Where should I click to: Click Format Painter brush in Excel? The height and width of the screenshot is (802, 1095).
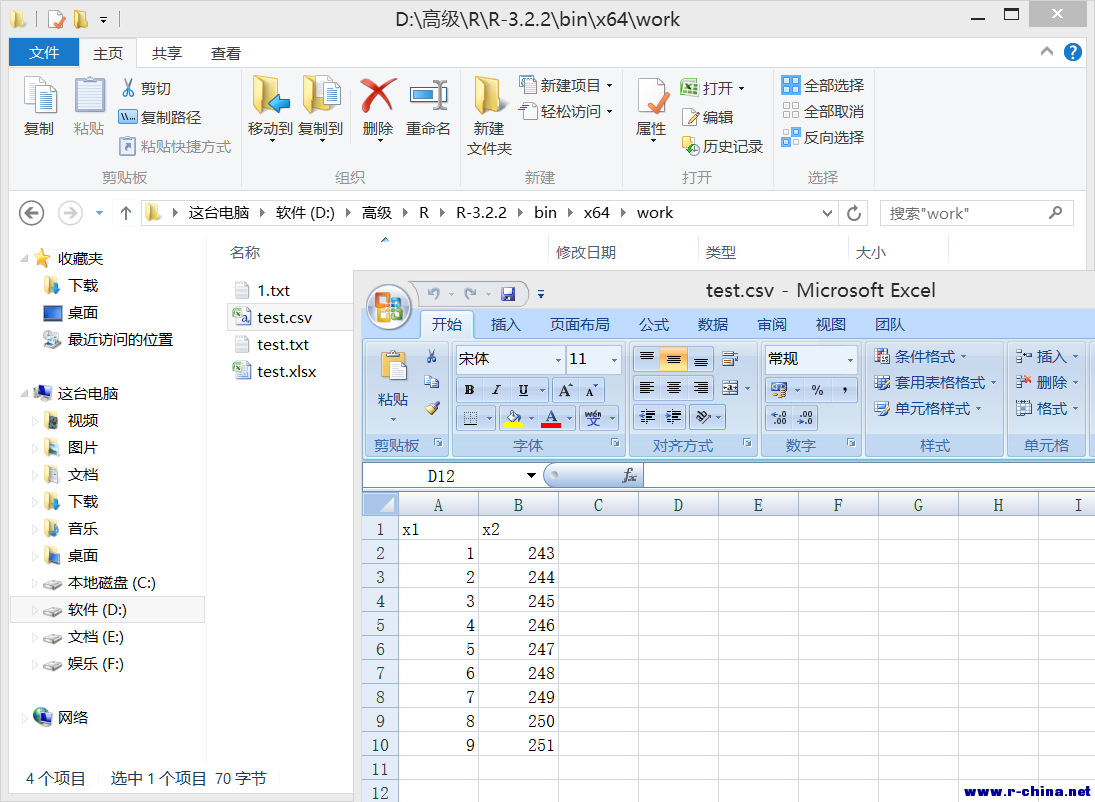pos(432,408)
